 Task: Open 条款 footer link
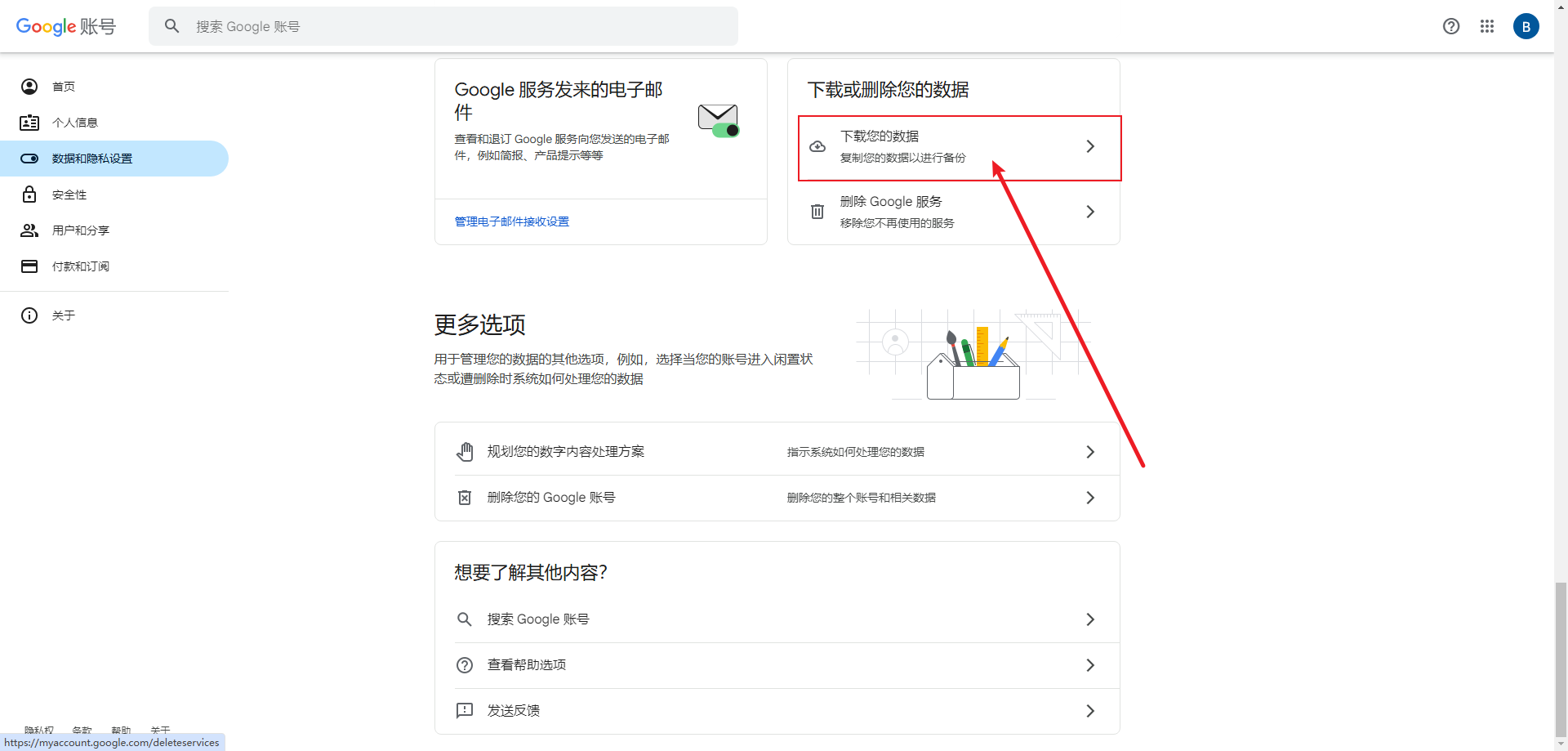tap(82, 730)
